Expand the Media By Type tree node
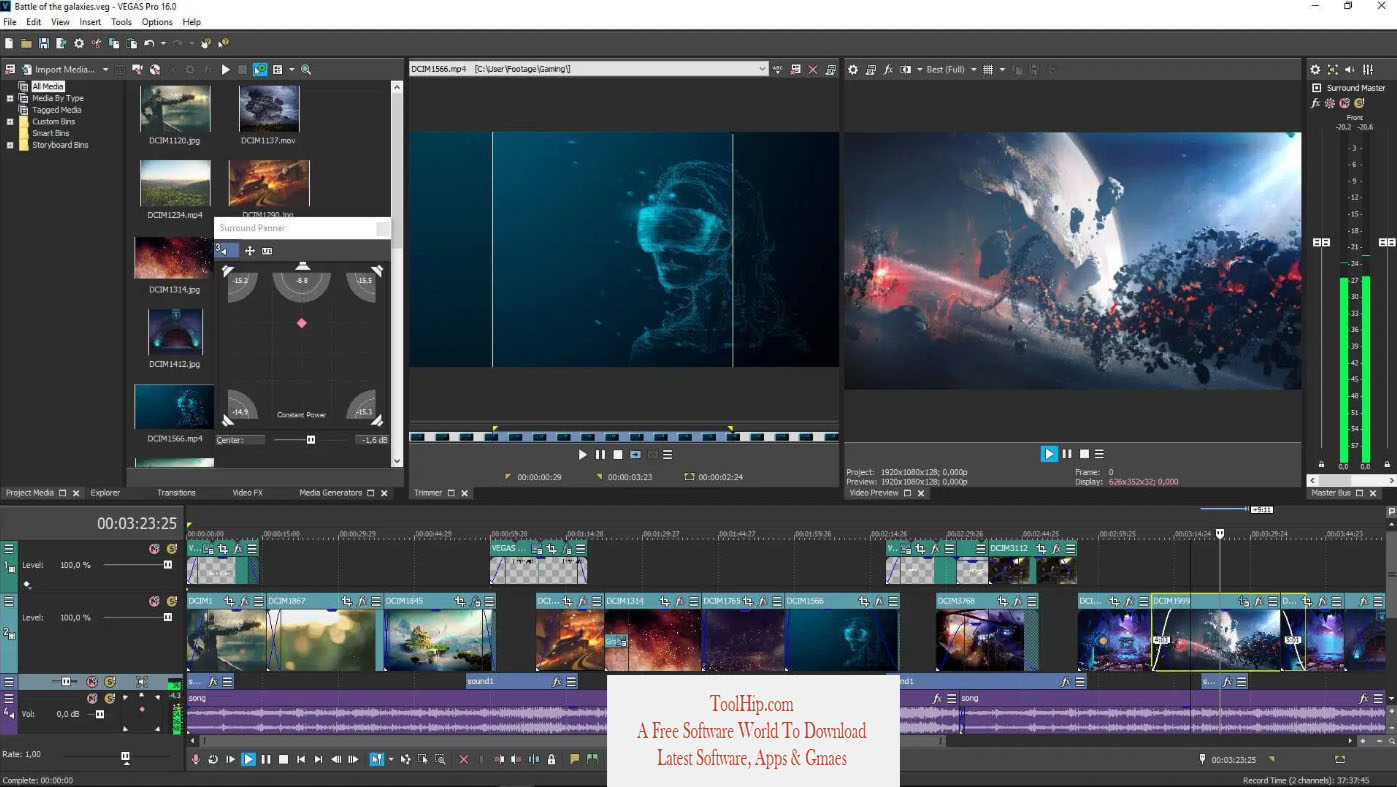Screen dimensions: 1397x787 coord(10,98)
